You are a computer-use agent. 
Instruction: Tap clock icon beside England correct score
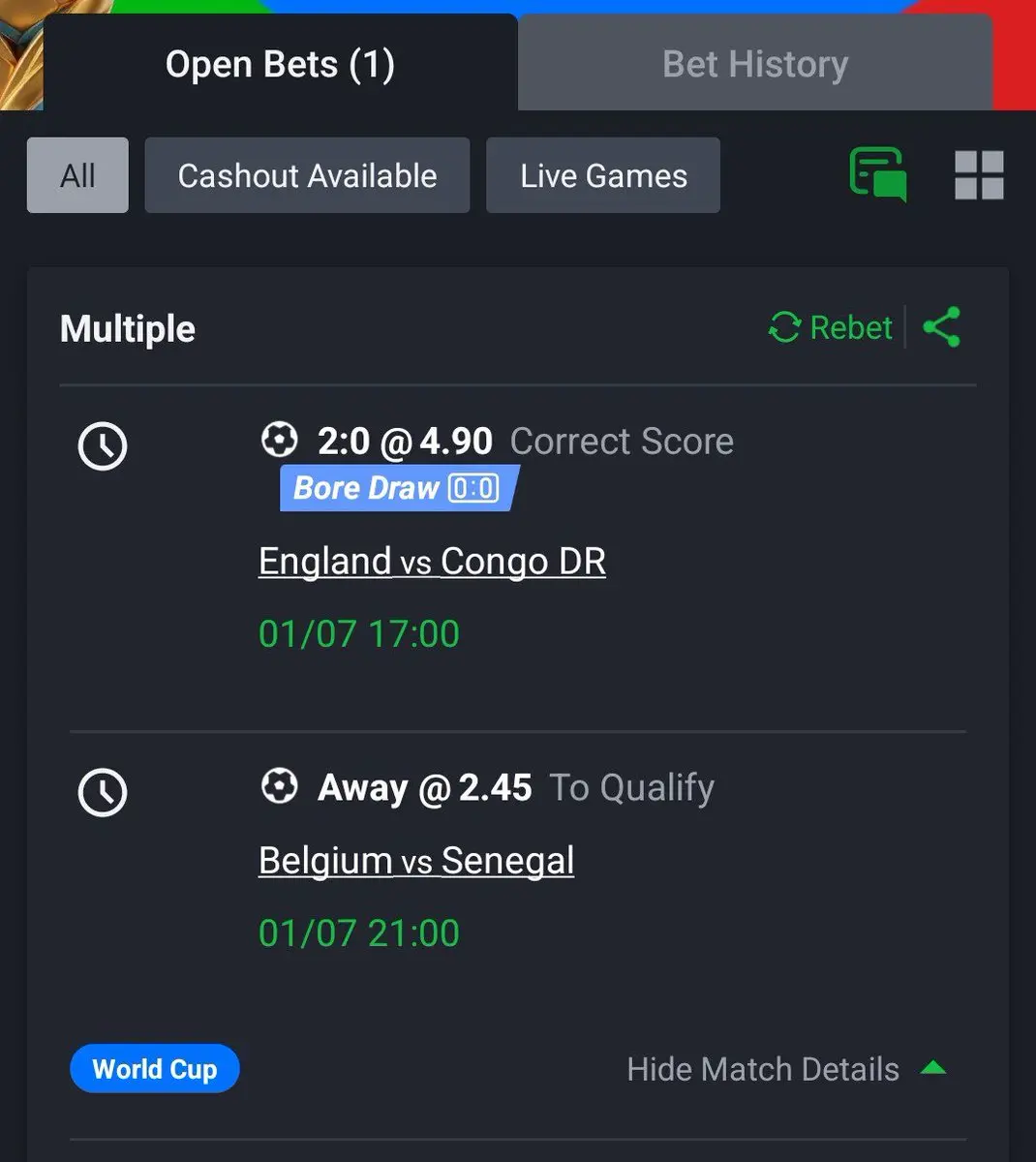coord(103,446)
